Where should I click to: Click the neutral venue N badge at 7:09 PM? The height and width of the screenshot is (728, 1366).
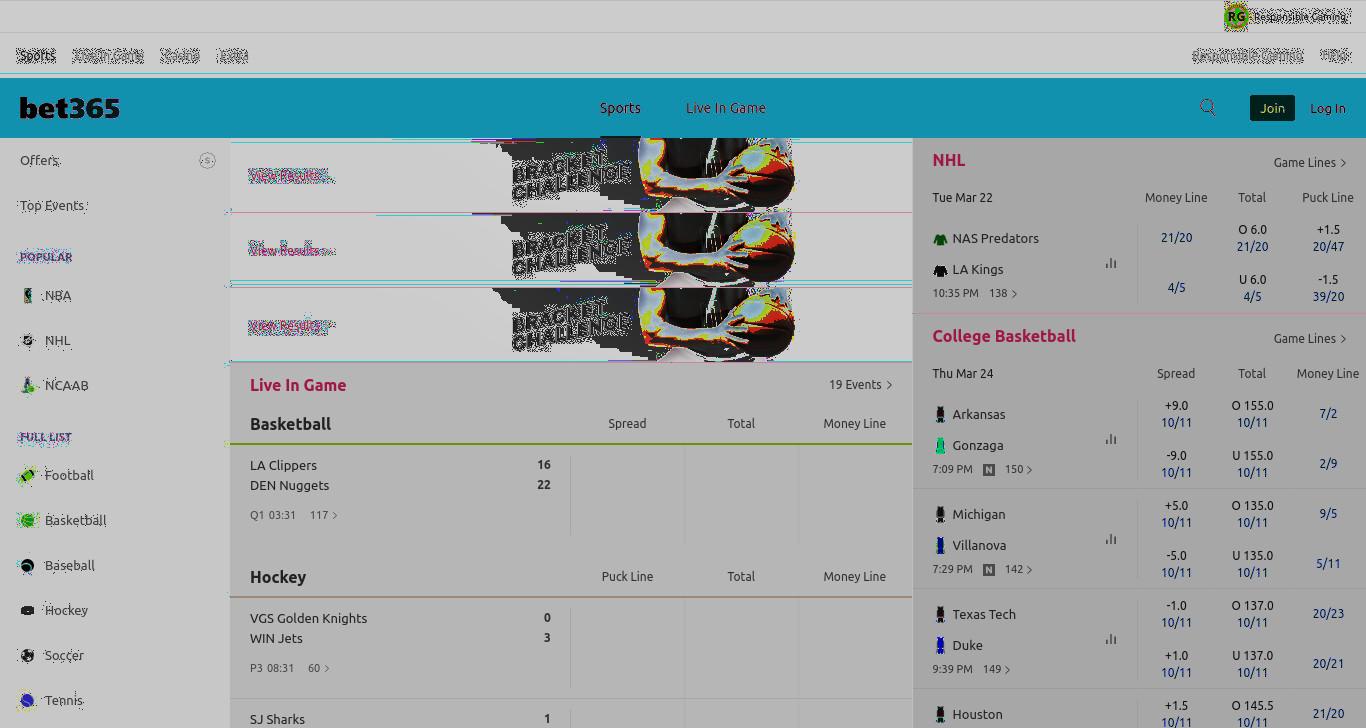tap(989, 469)
